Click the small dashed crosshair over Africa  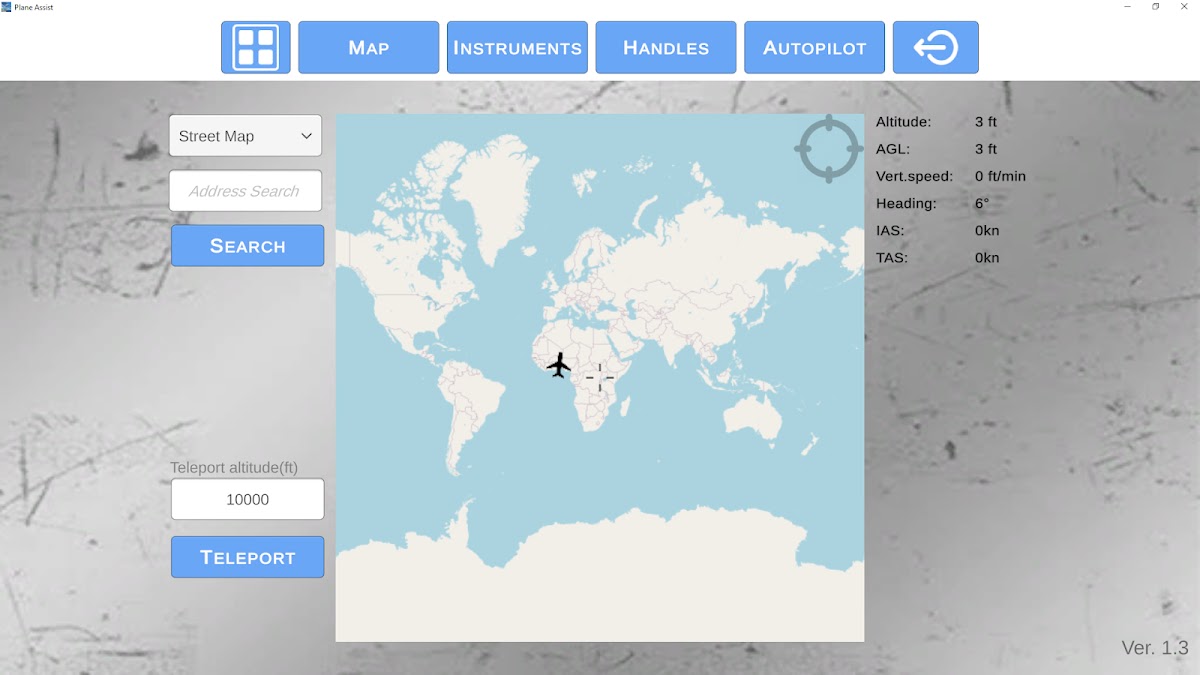(x=599, y=377)
